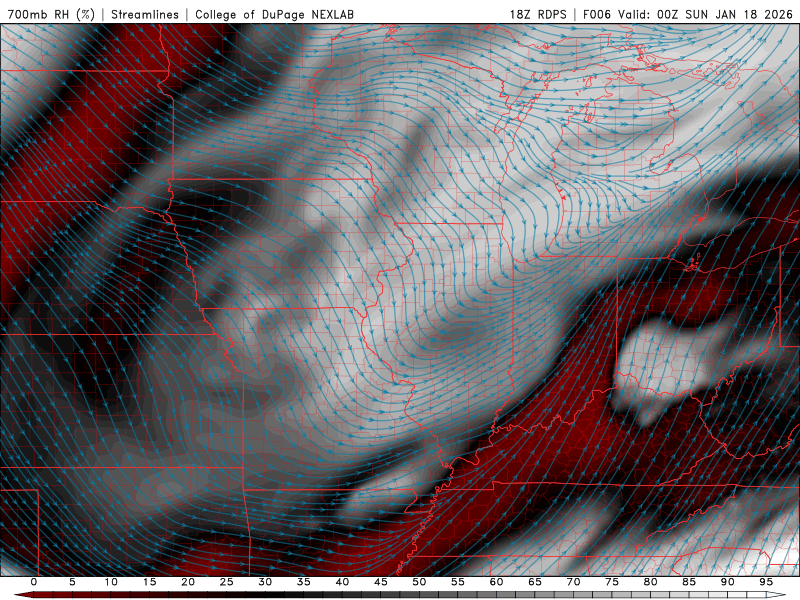
Task: Select the "60" humidity scale value
Action: coord(496,582)
